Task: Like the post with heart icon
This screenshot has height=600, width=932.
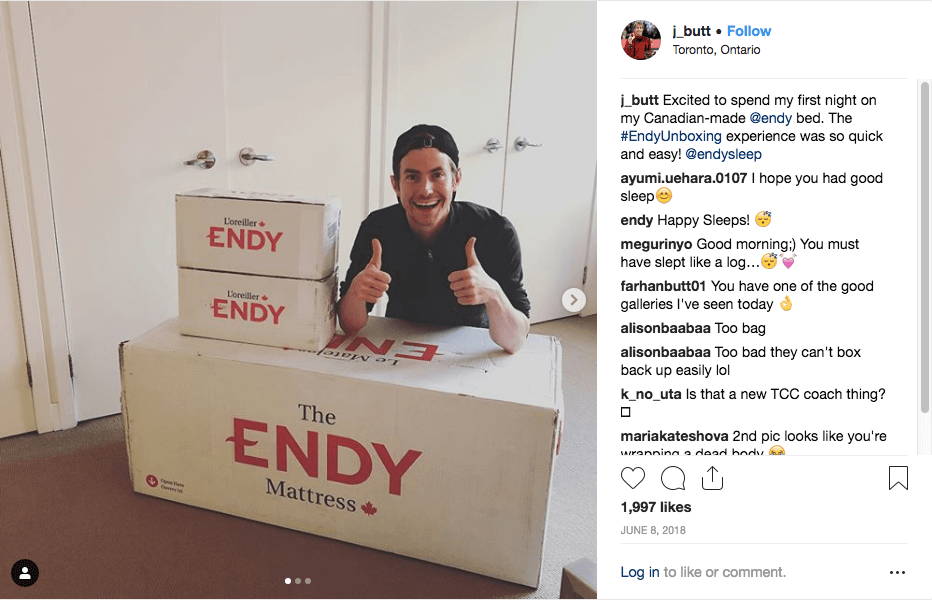Action: tap(632, 478)
